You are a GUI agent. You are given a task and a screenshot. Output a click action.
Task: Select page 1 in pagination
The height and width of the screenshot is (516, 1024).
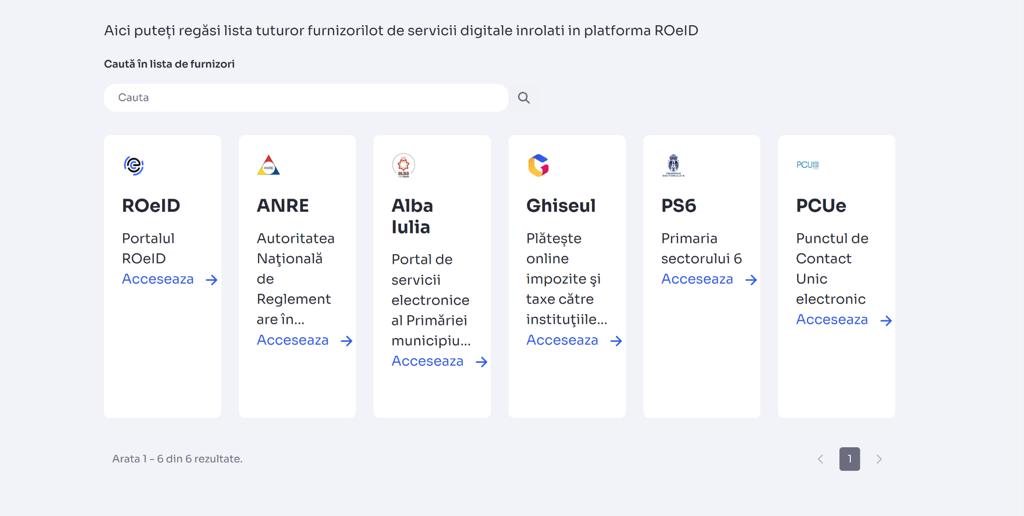point(850,459)
